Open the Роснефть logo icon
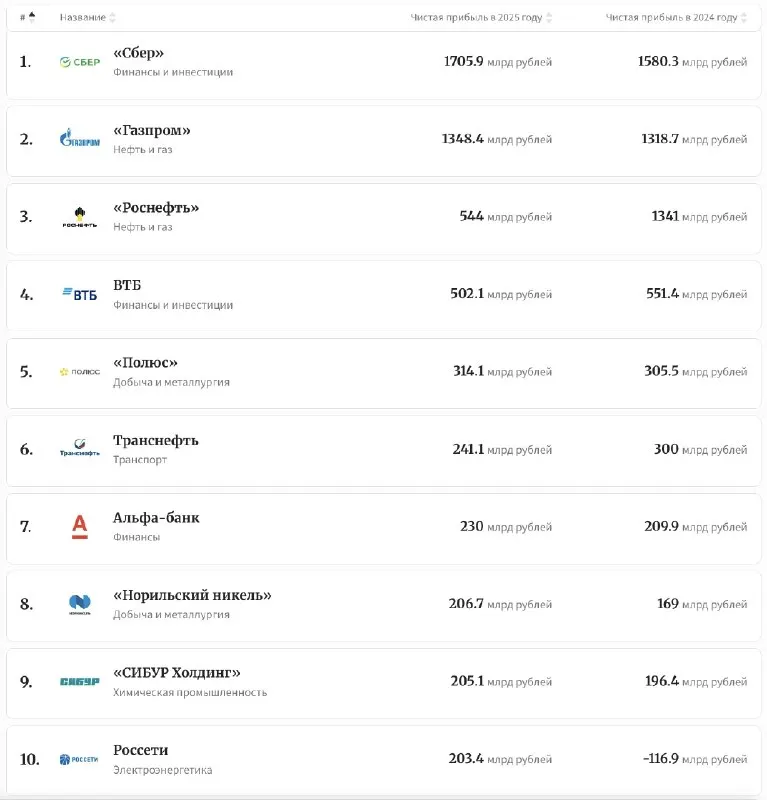 tap(80, 217)
